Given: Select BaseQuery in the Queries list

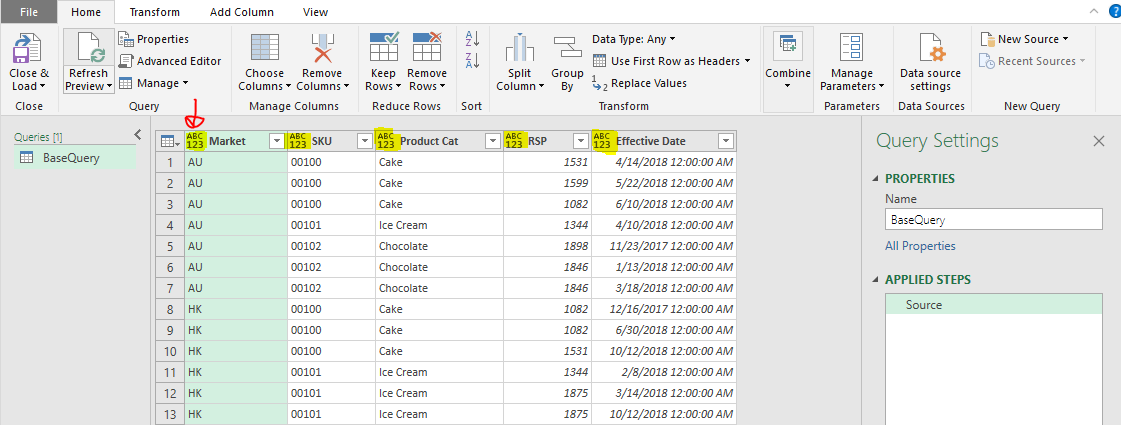Looking at the screenshot, I should point(70,157).
